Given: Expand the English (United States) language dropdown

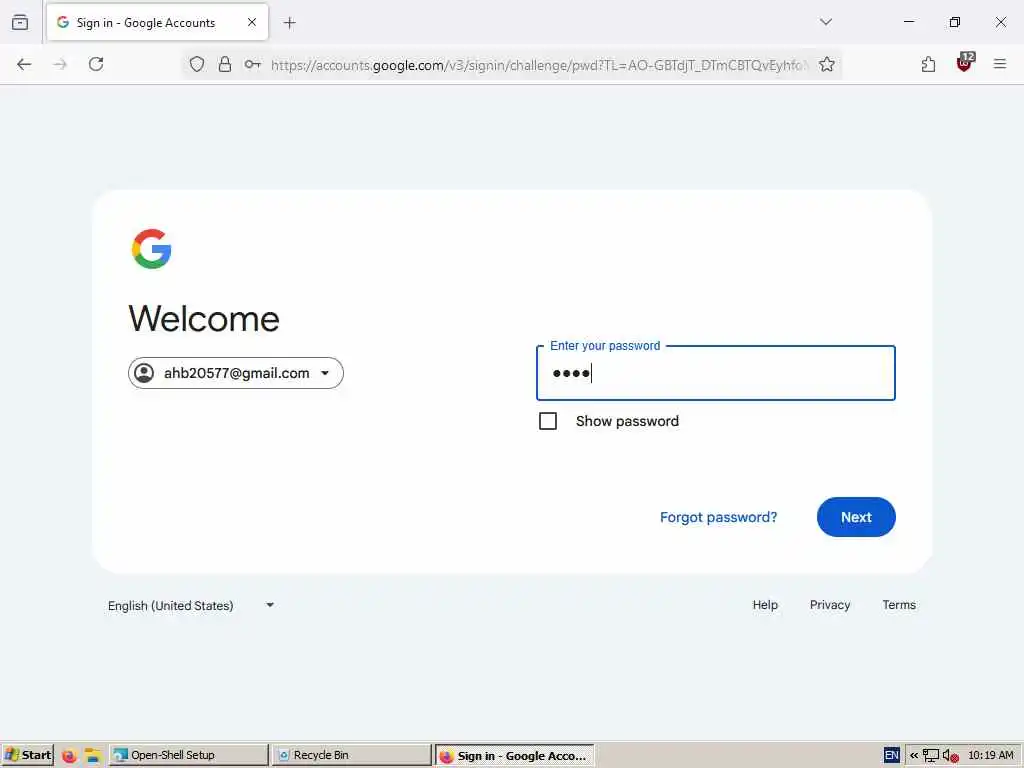Looking at the screenshot, I should coord(191,605).
